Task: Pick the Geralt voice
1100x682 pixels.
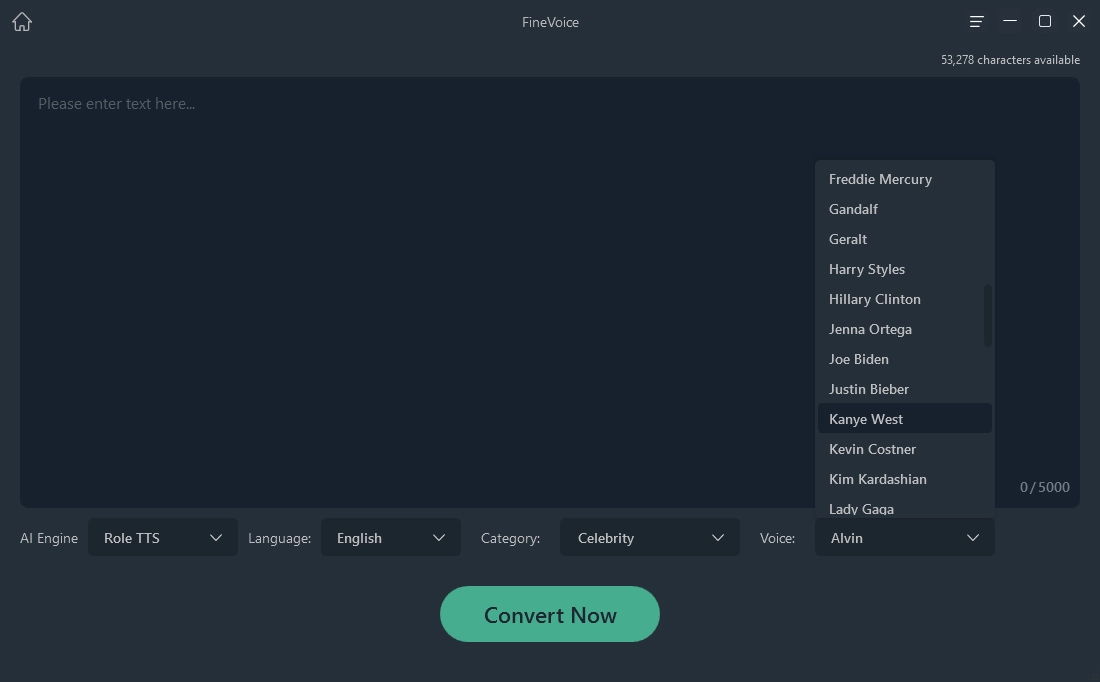Action: click(905, 239)
